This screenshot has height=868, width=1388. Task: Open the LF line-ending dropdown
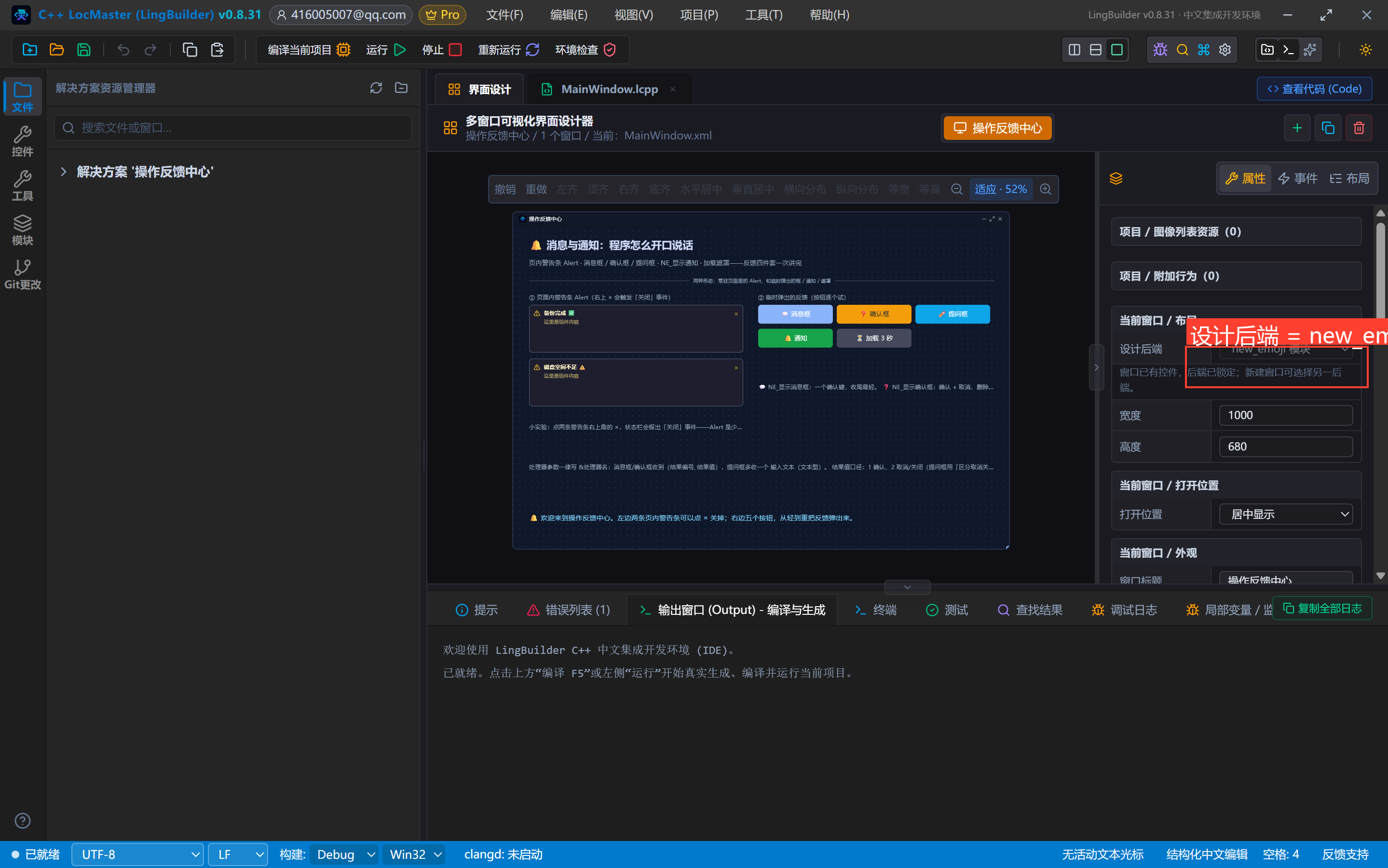click(238, 855)
